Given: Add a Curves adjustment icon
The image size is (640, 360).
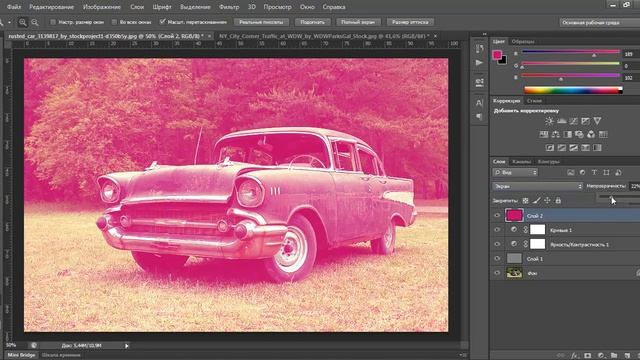Looking at the screenshot, I should pyautogui.click(x=573, y=121).
